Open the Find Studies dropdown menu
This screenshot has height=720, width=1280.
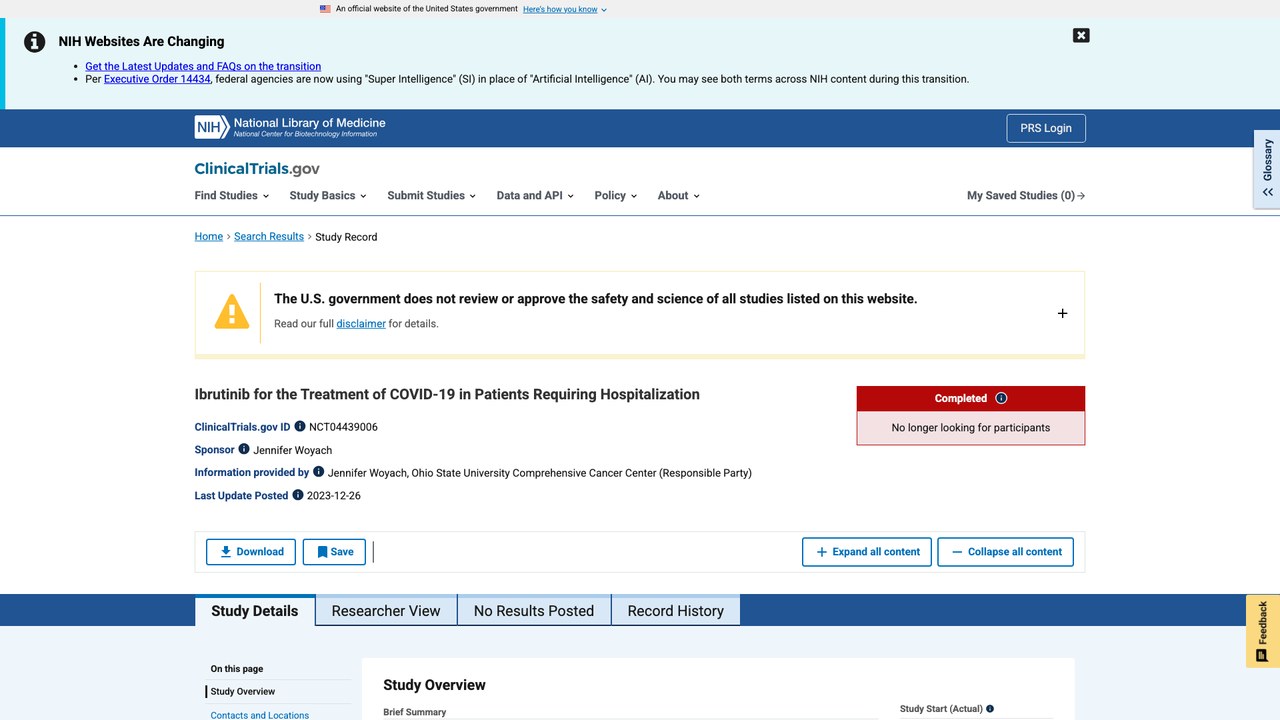(x=232, y=196)
